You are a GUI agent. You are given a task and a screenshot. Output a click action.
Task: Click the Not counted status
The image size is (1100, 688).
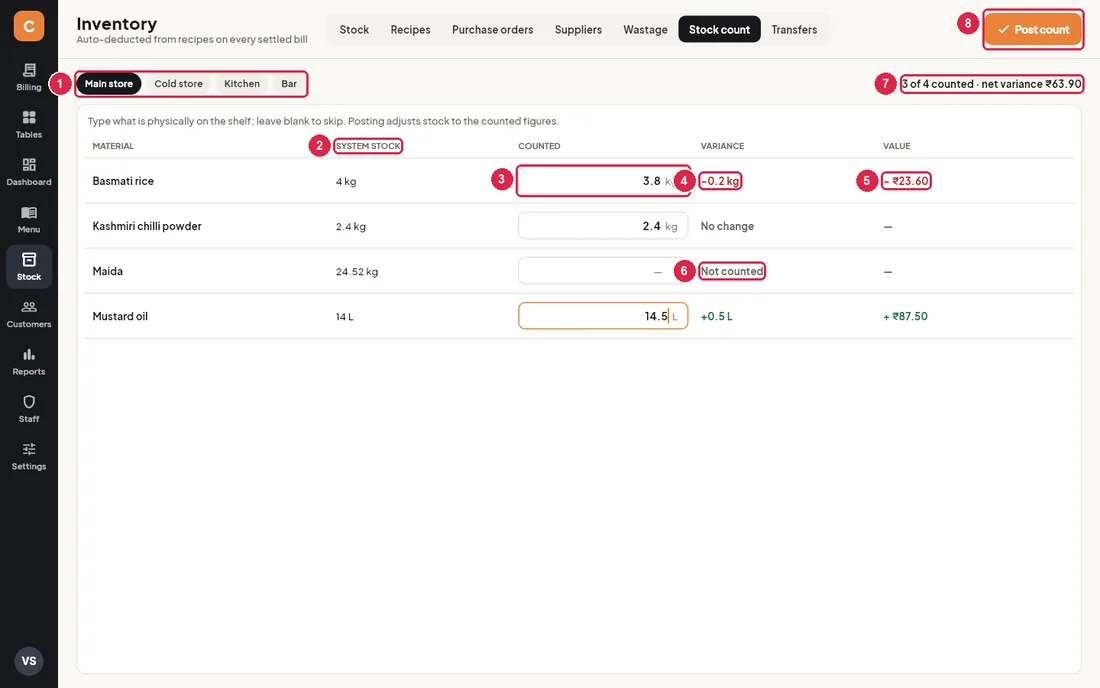coord(732,271)
